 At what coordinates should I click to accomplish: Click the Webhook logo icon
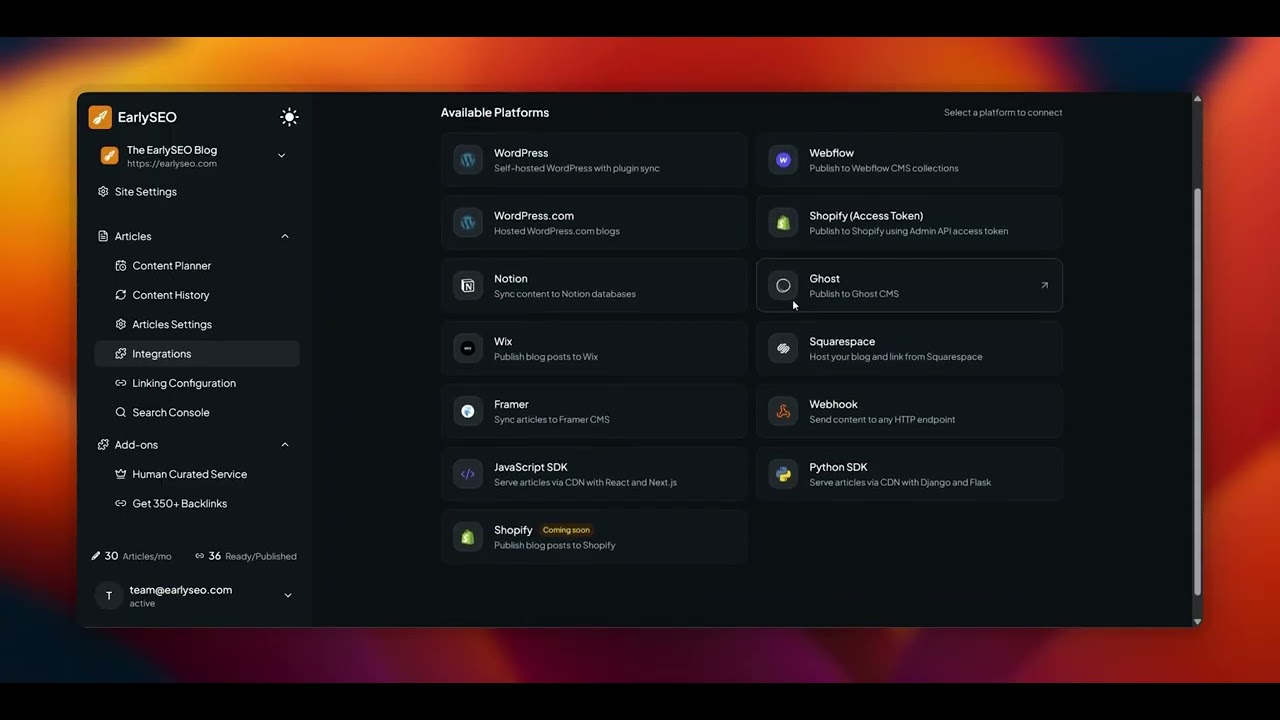(x=783, y=412)
